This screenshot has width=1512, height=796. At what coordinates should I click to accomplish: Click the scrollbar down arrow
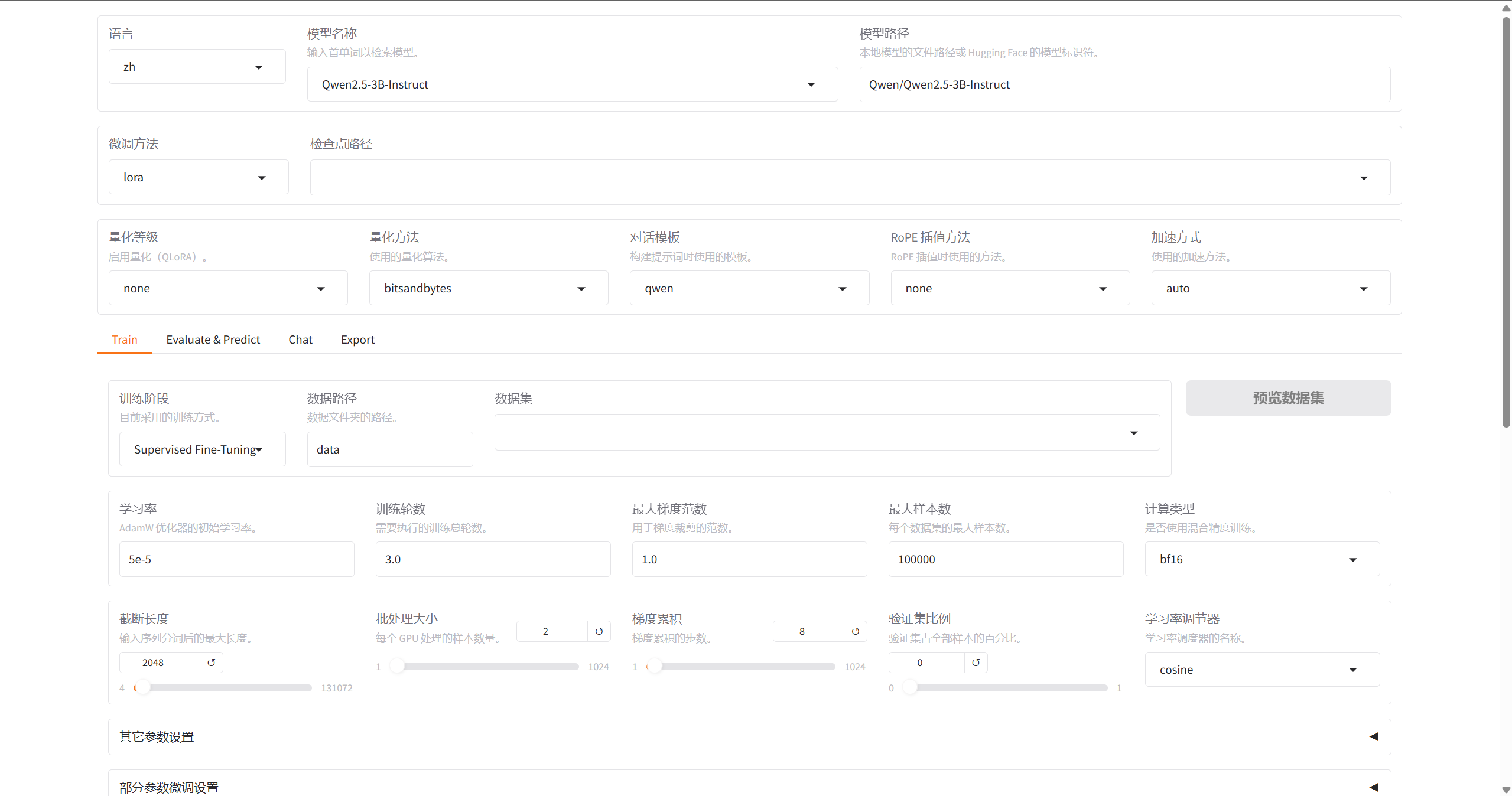pyautogui.click(x=1506, y=790)
